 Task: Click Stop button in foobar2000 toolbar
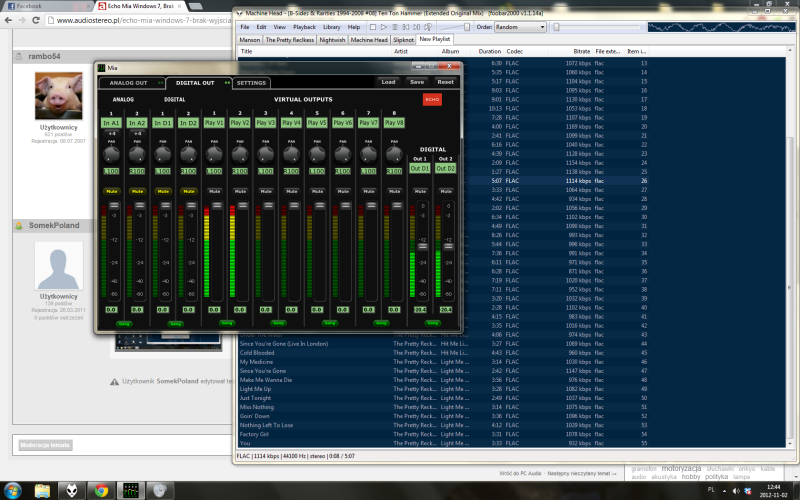[373, 27]
